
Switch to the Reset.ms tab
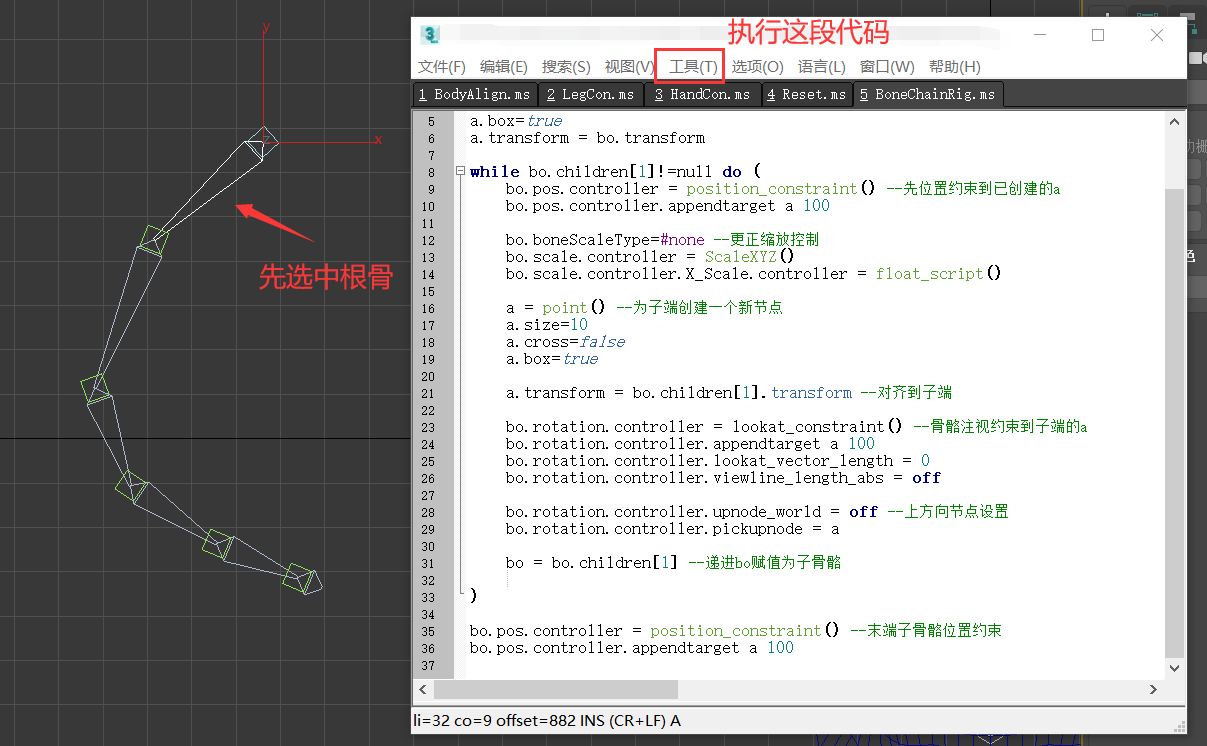pos(807,95)
